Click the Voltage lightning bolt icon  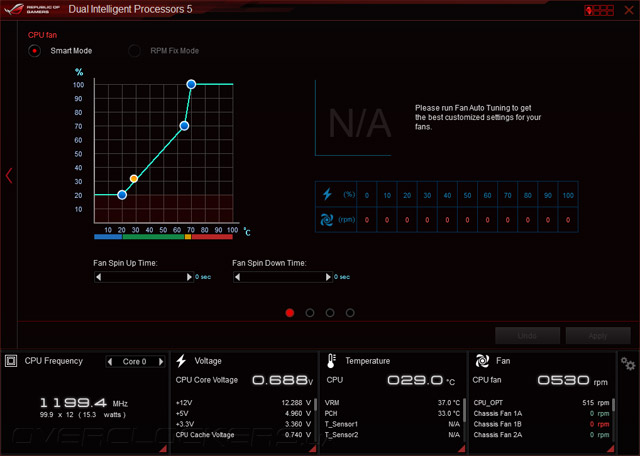tap(181, 361)
